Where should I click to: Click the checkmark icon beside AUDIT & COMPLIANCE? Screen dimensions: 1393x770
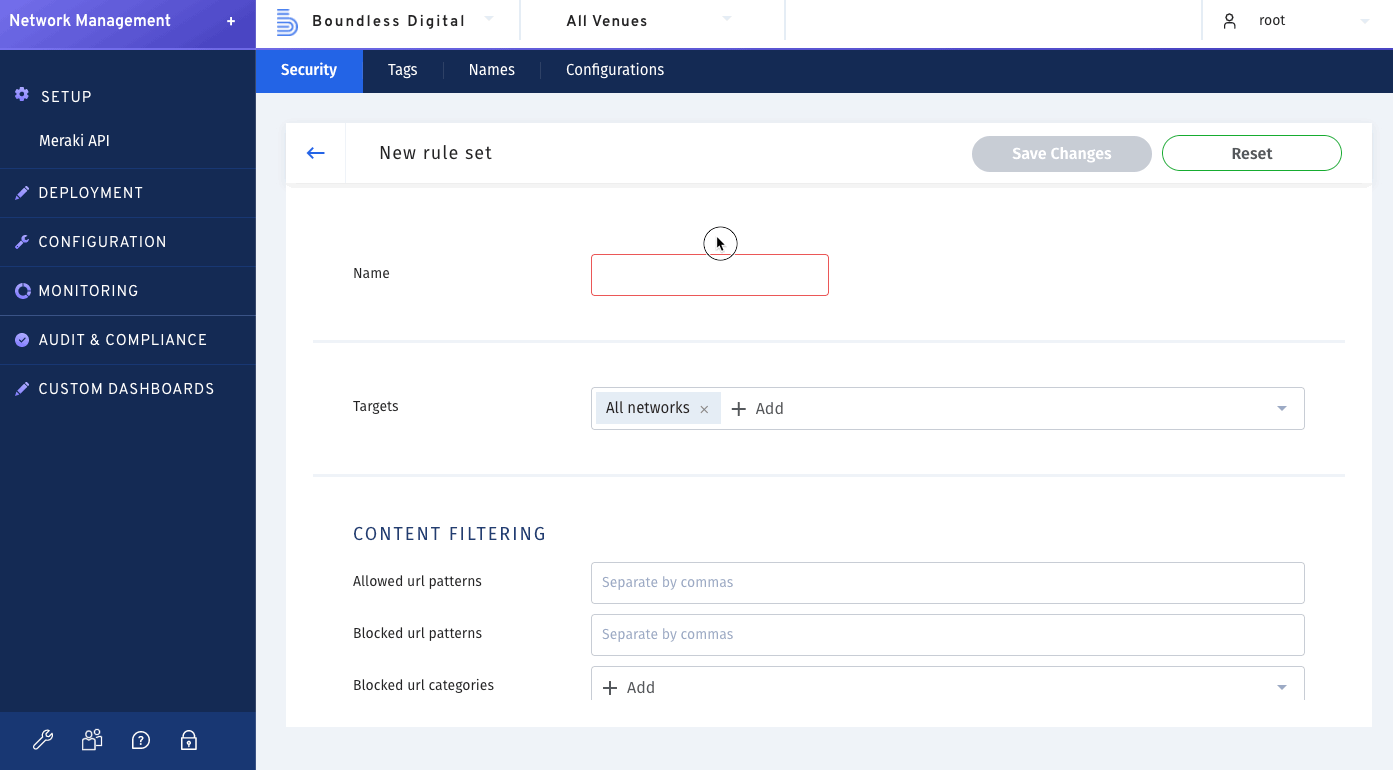pyautogui.click(x=22, y=340)
